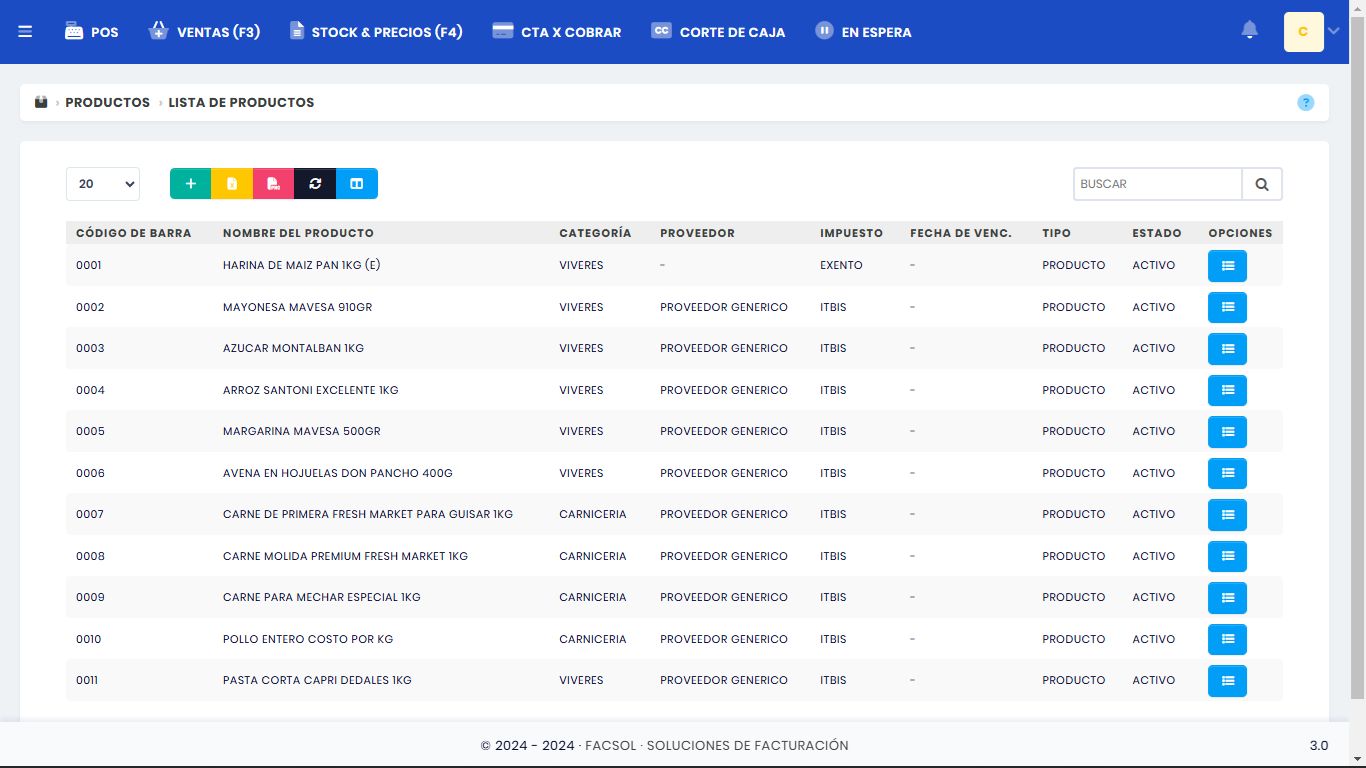Expand the user profile dropdown arrow
This screenshot has height=768, width=1366.
1333,31
